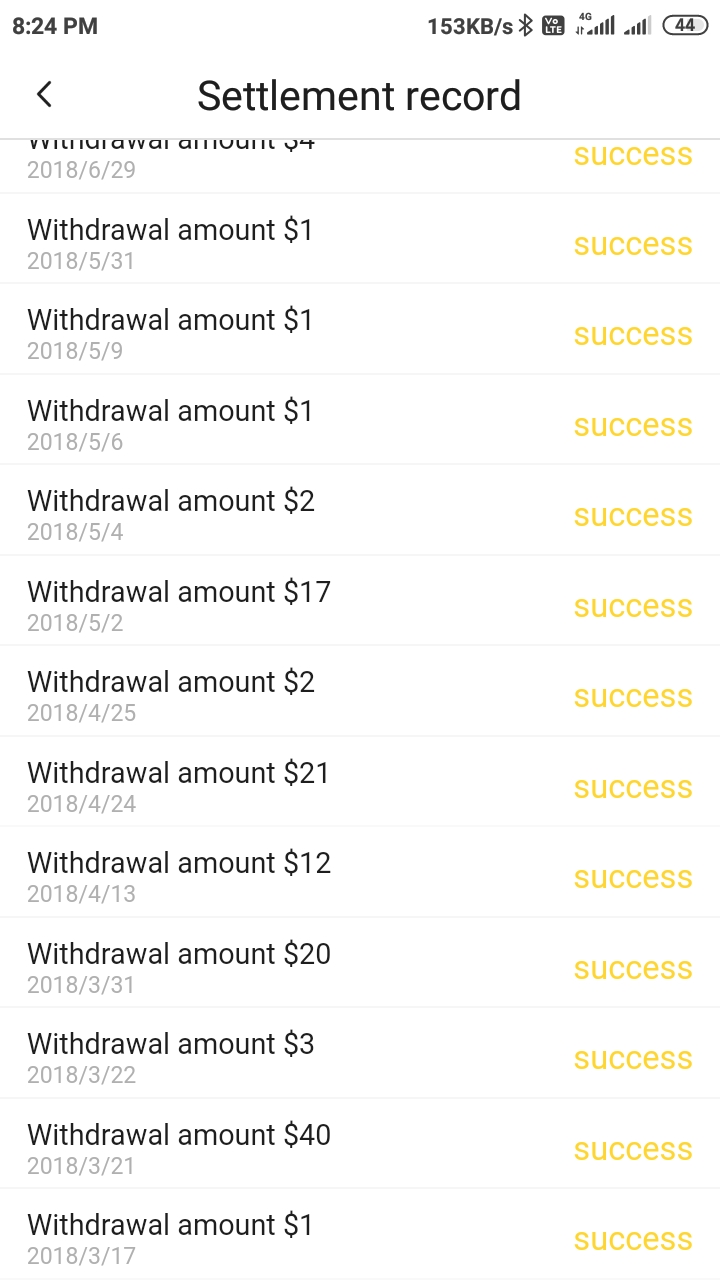Tap success status for 2018/5/6 withdrawal
720x1280 pixels.
point(632,426)
